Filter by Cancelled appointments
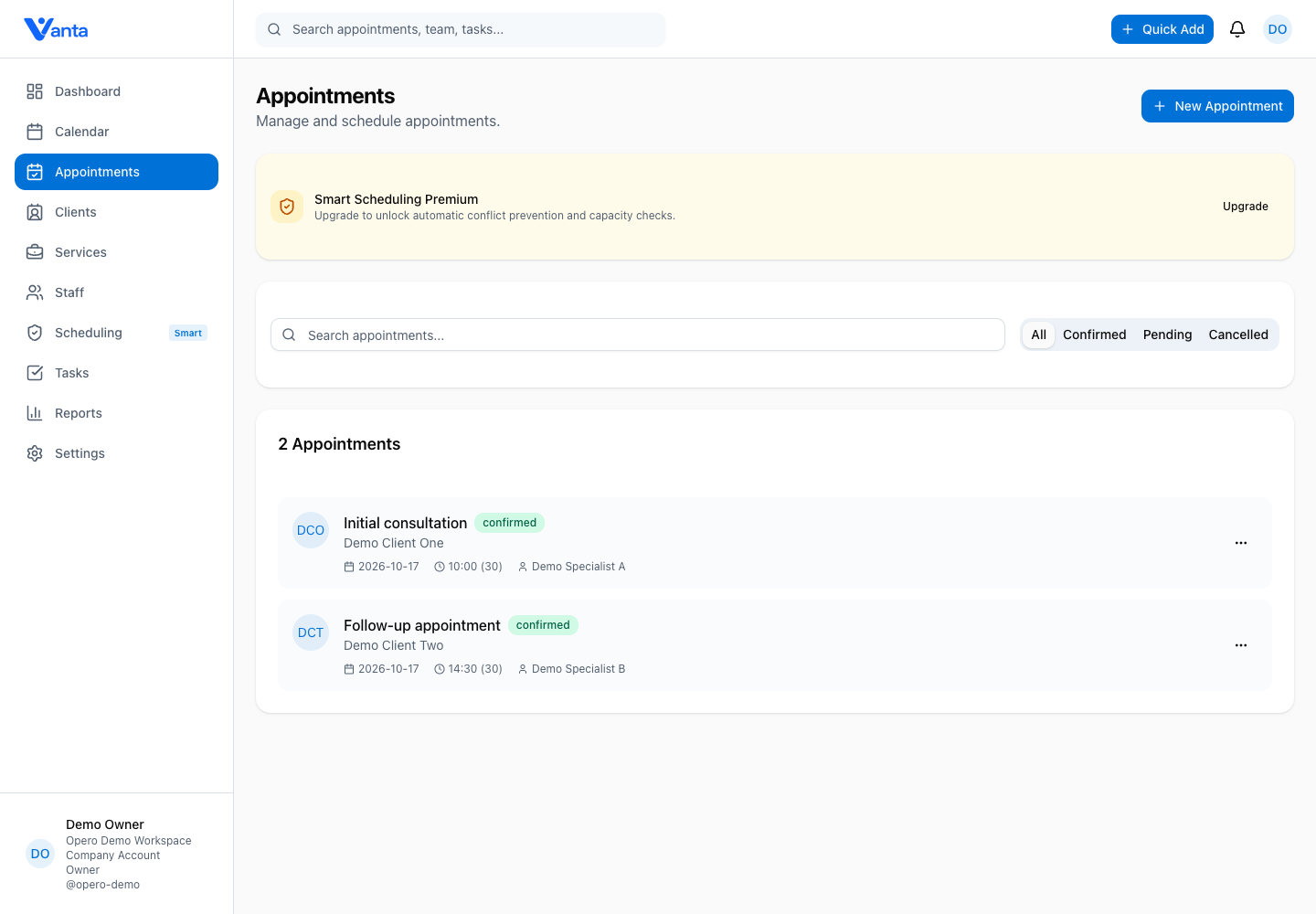 coord(1238,335)
